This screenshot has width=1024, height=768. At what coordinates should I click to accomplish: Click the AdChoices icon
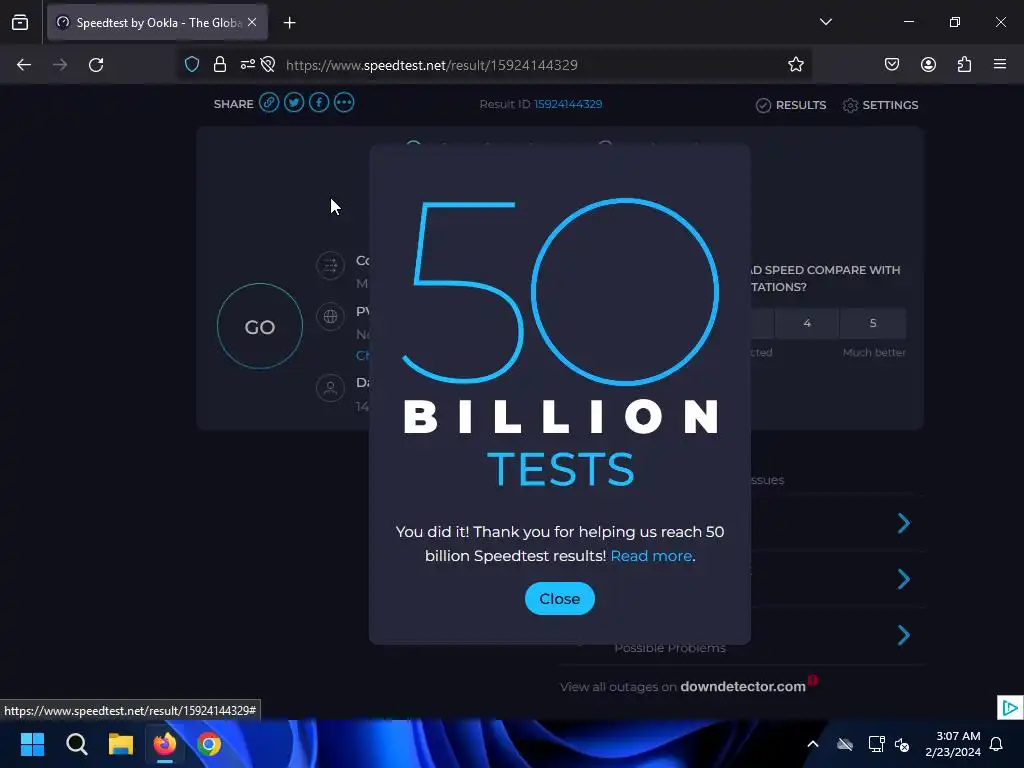tap(1010, 707)
